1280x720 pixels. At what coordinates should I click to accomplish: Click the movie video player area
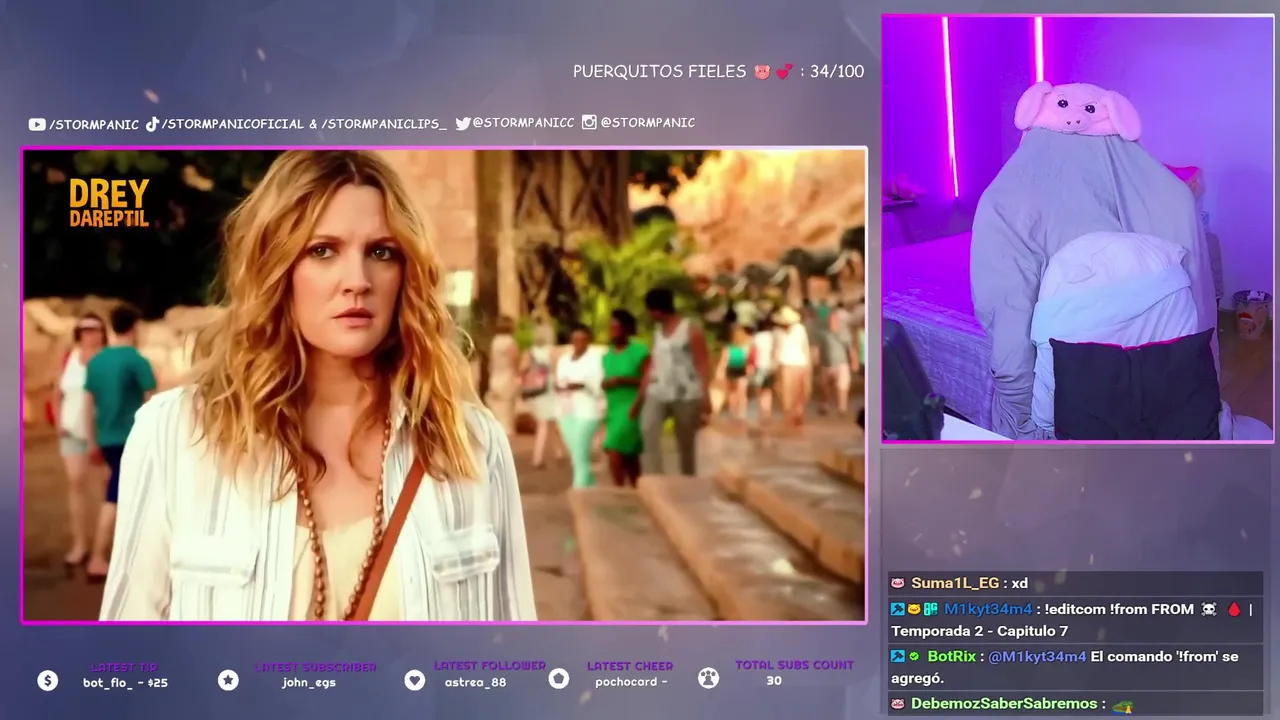pos(444,385)
